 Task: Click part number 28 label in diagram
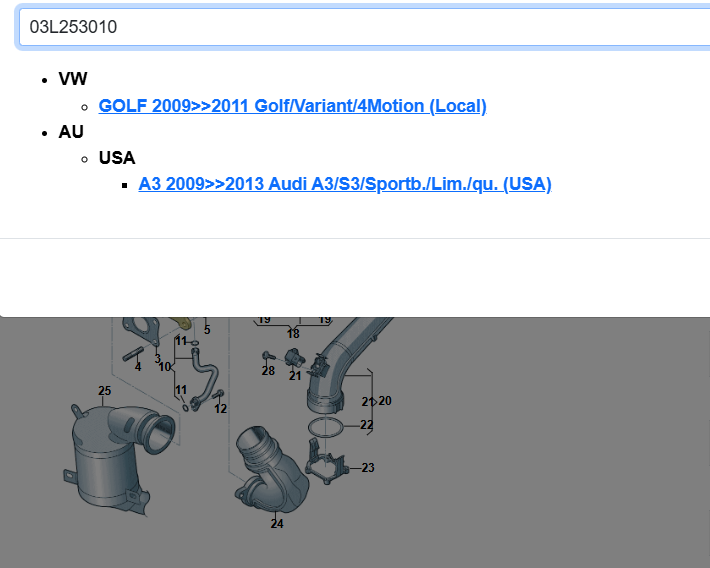tap(268, 371)
